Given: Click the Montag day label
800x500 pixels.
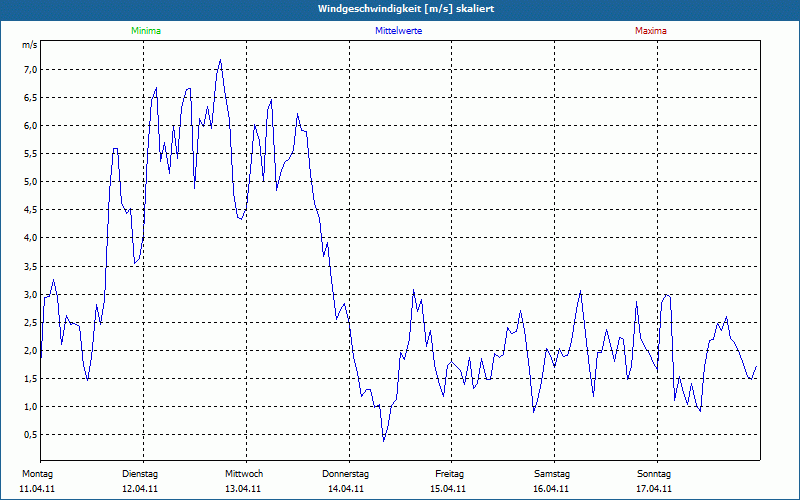Looking at the screenshot, I should click(x=37, y=474).
